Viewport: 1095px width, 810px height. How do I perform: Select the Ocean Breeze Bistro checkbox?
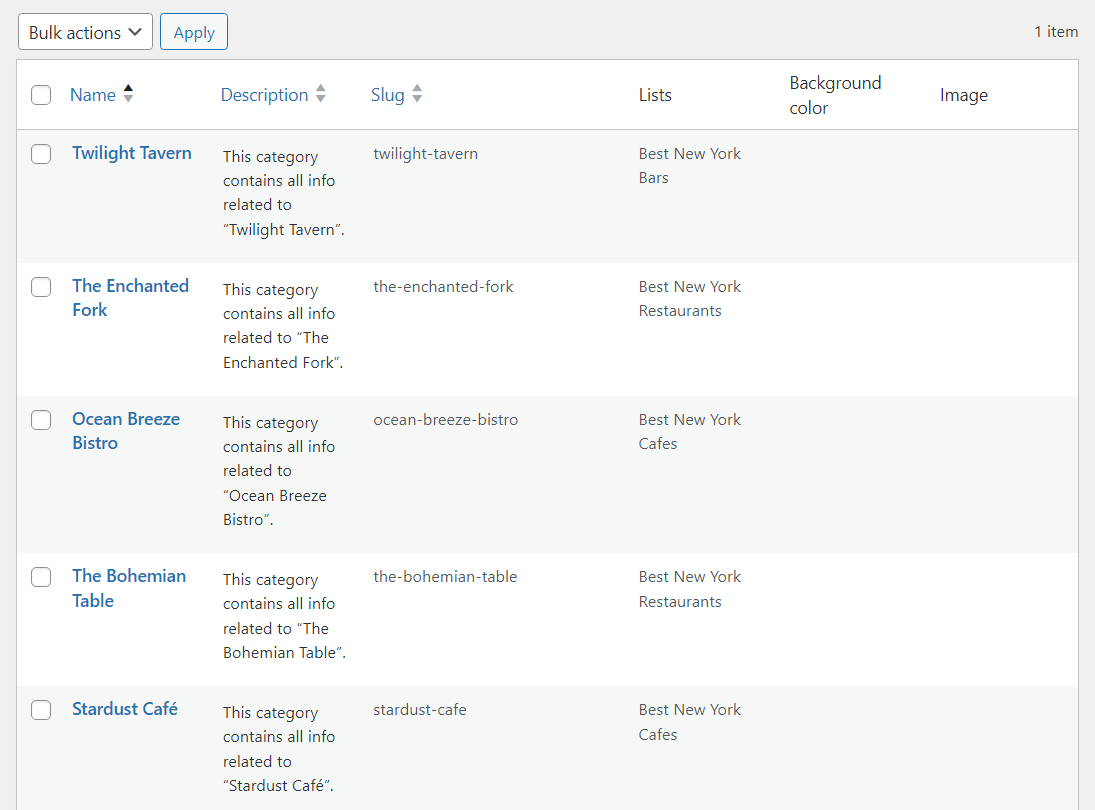click(x=41, y=420)
